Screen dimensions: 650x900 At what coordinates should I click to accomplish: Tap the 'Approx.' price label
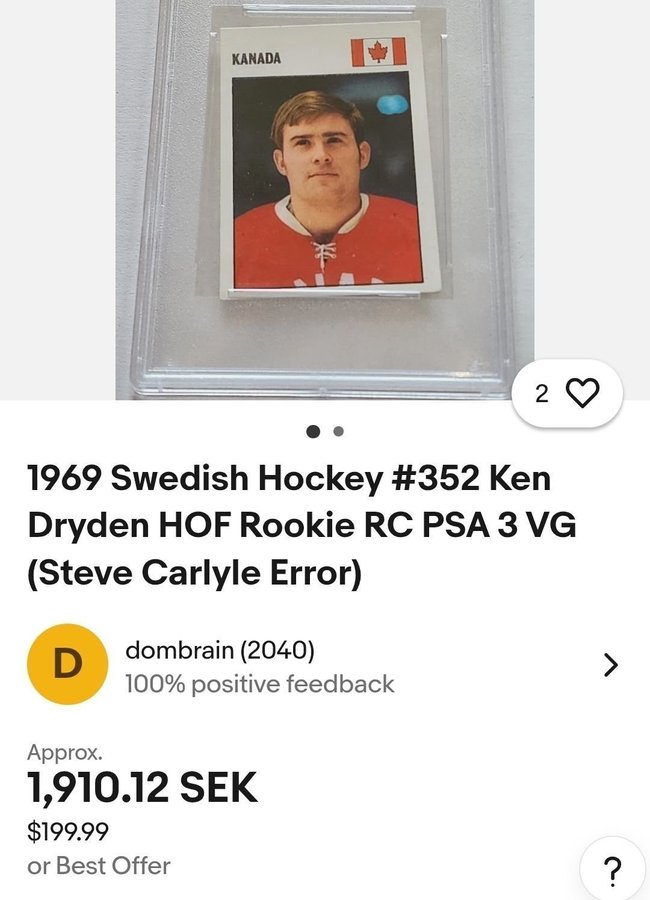point(65,751)
